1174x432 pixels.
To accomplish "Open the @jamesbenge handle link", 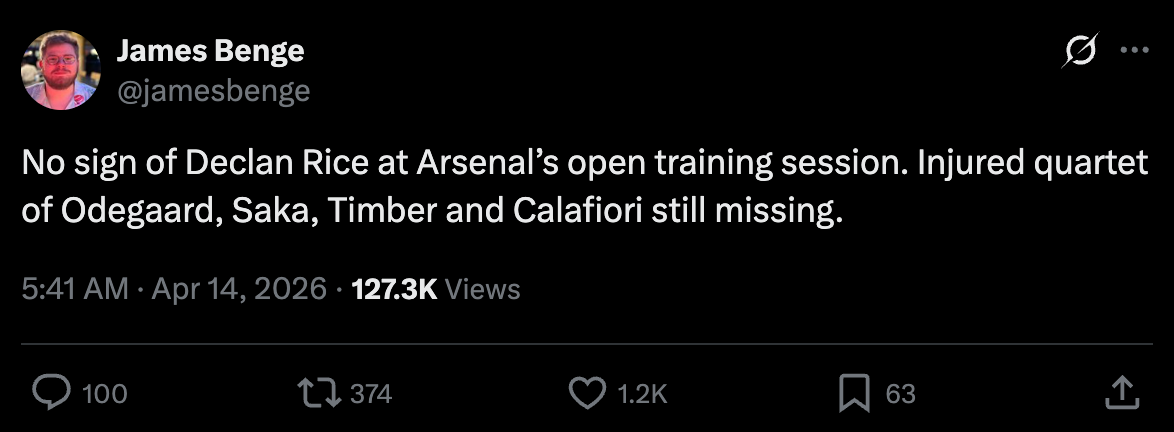I will point(214,91).
